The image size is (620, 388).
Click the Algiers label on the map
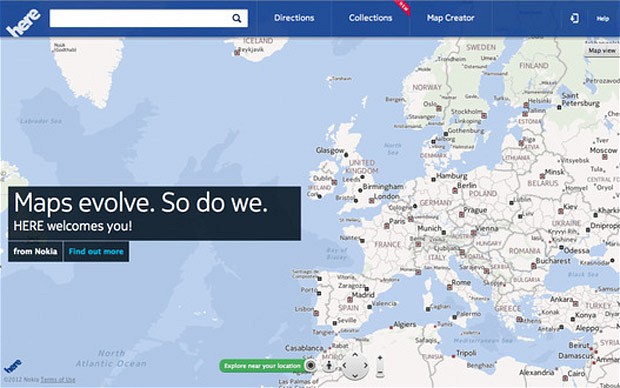coord(405,324)
